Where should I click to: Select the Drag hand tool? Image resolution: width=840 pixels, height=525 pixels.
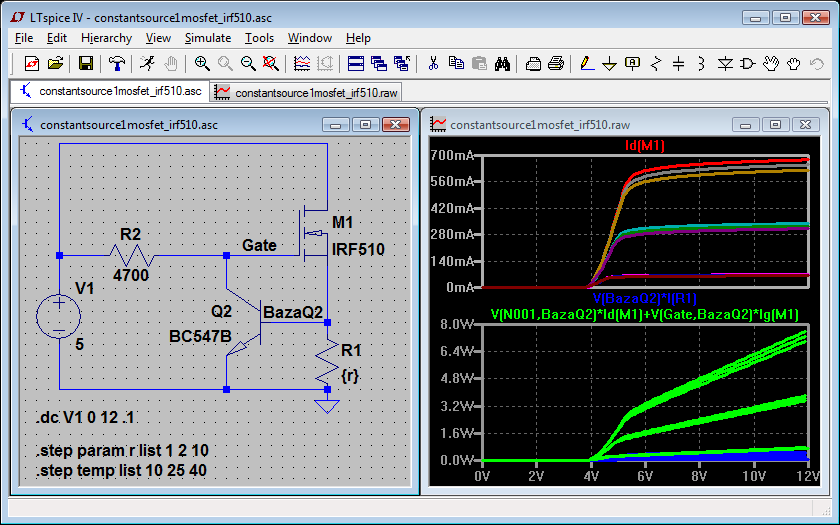coord(794,64)
